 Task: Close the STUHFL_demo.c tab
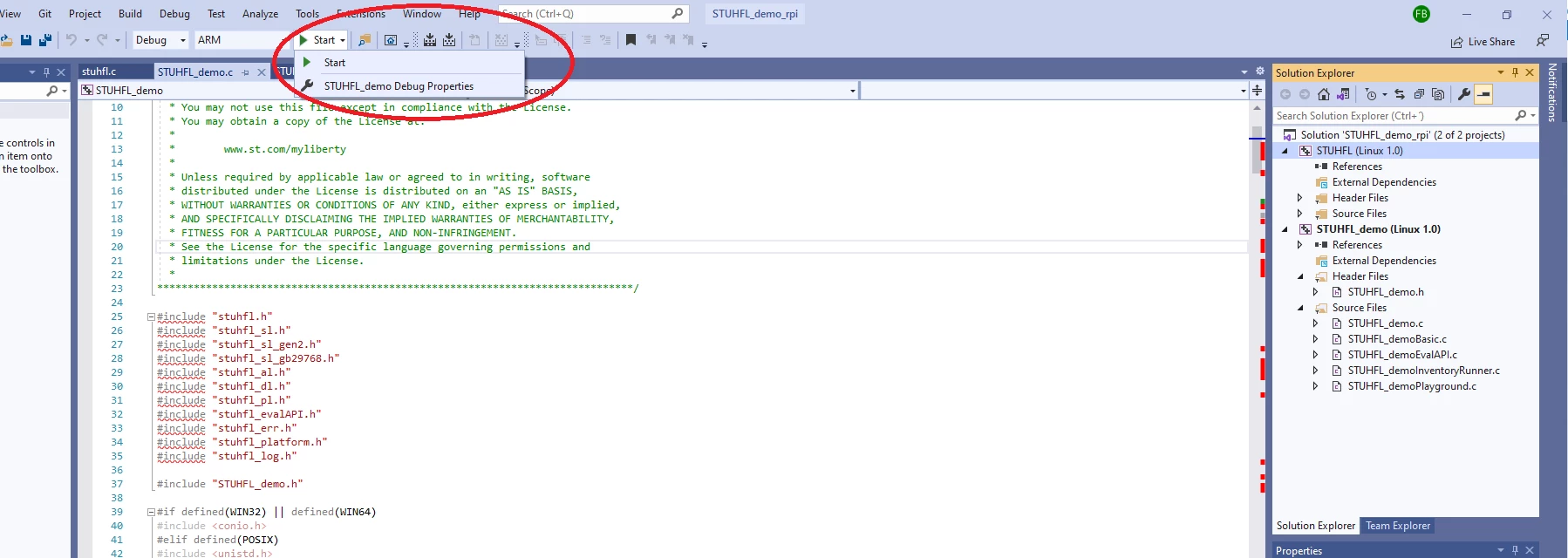click(x=261, y=72)
